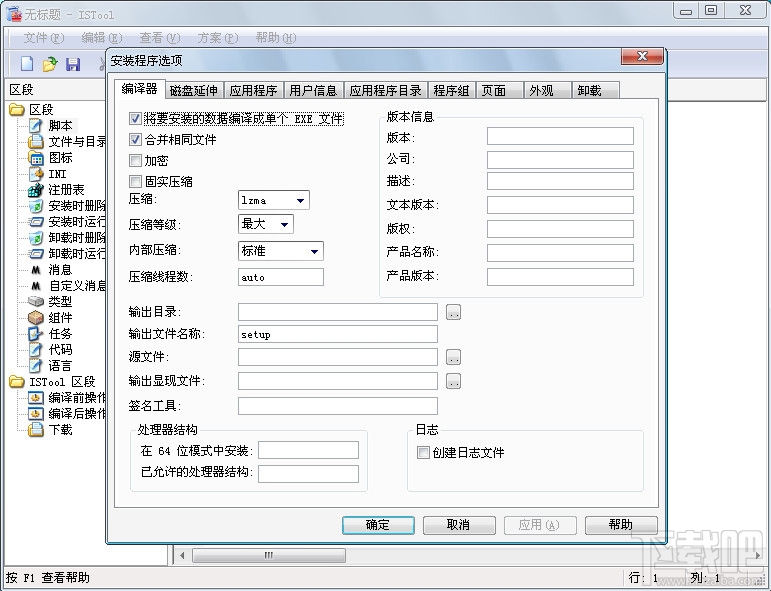Image resolution: width=771 pixels, height=591 pixels.
Task: Select the 安装时运行 tree icon
Action: (x=36, y=222)
